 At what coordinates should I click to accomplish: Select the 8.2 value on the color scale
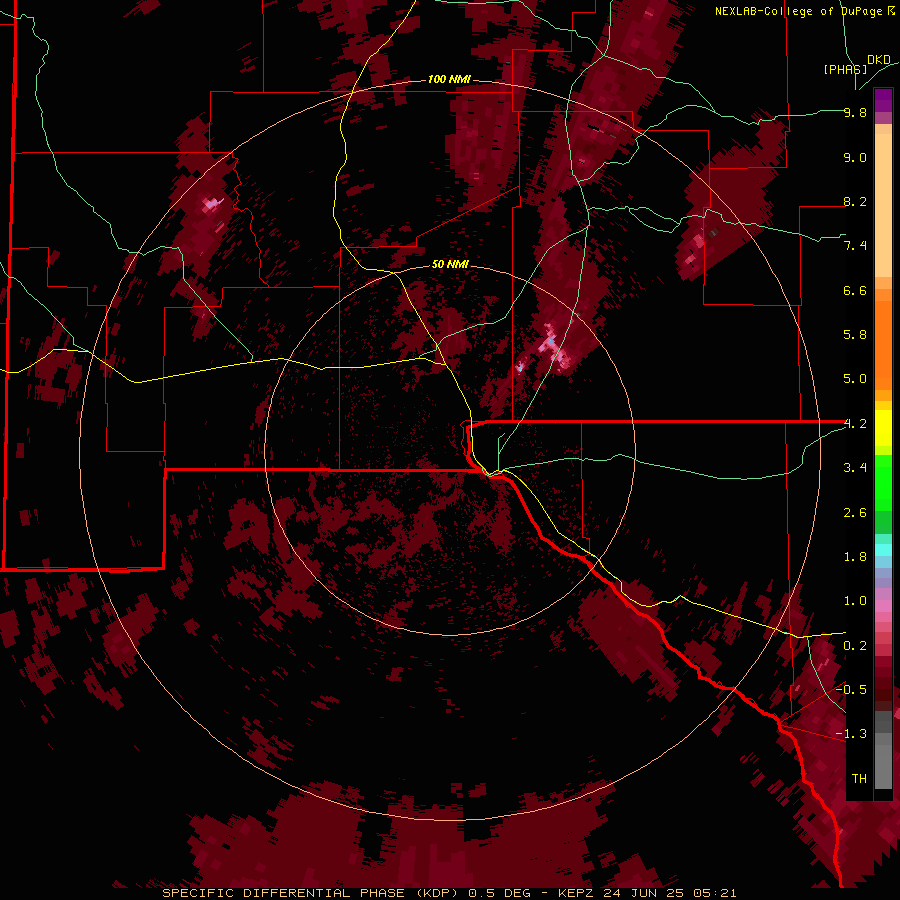pyautogui.click(x=855, y=201)
